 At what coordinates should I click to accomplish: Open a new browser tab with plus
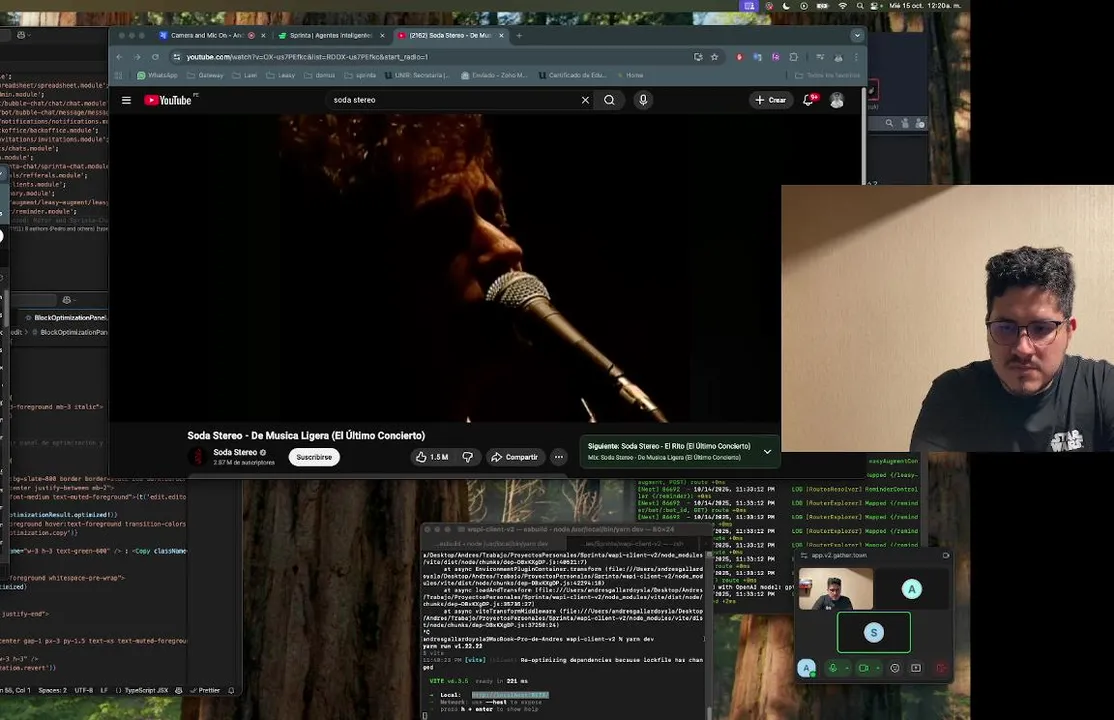(x=519, y=35)
